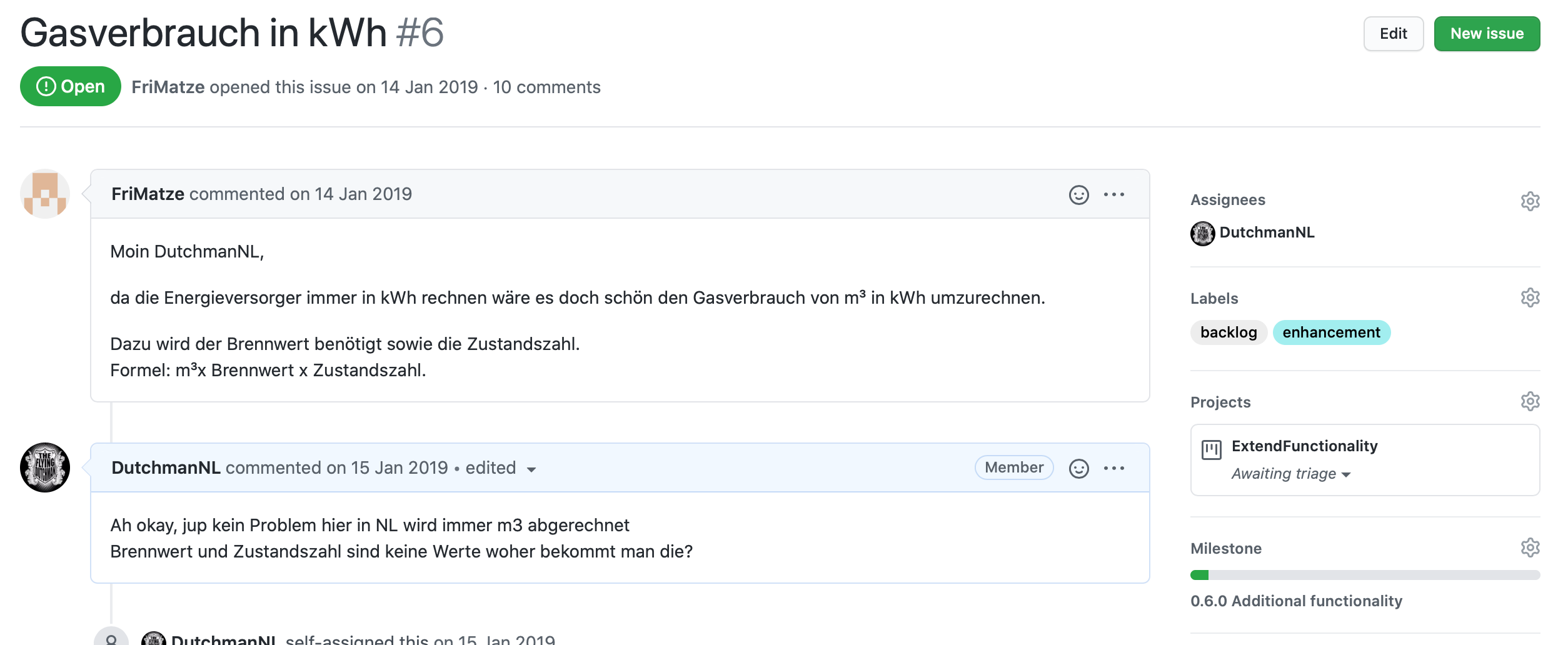This screenshot has height=645, width=1568.
Task: Click the milestone progress bar
Action: point(1364,575)
